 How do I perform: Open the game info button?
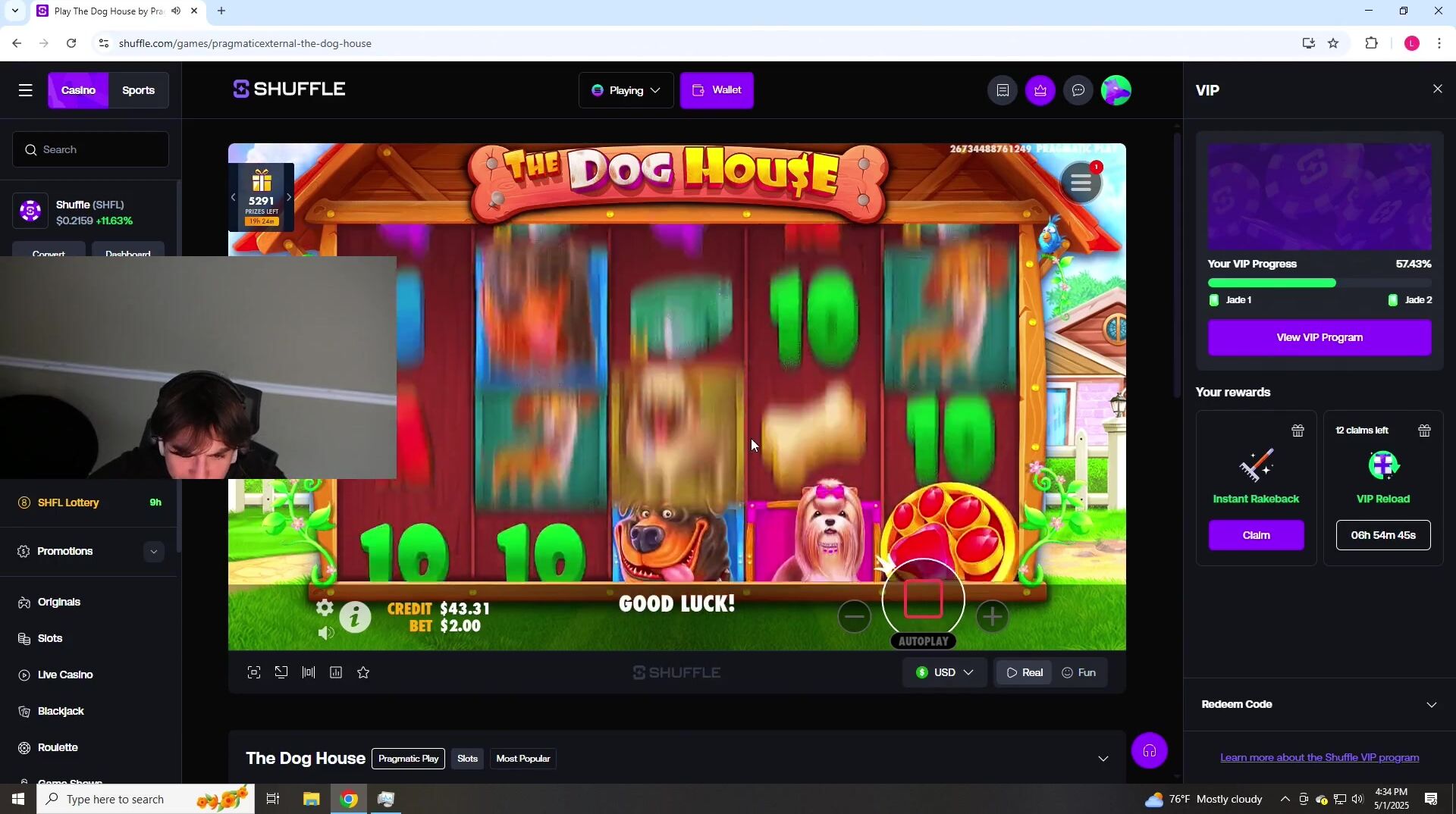pos(355,617)
